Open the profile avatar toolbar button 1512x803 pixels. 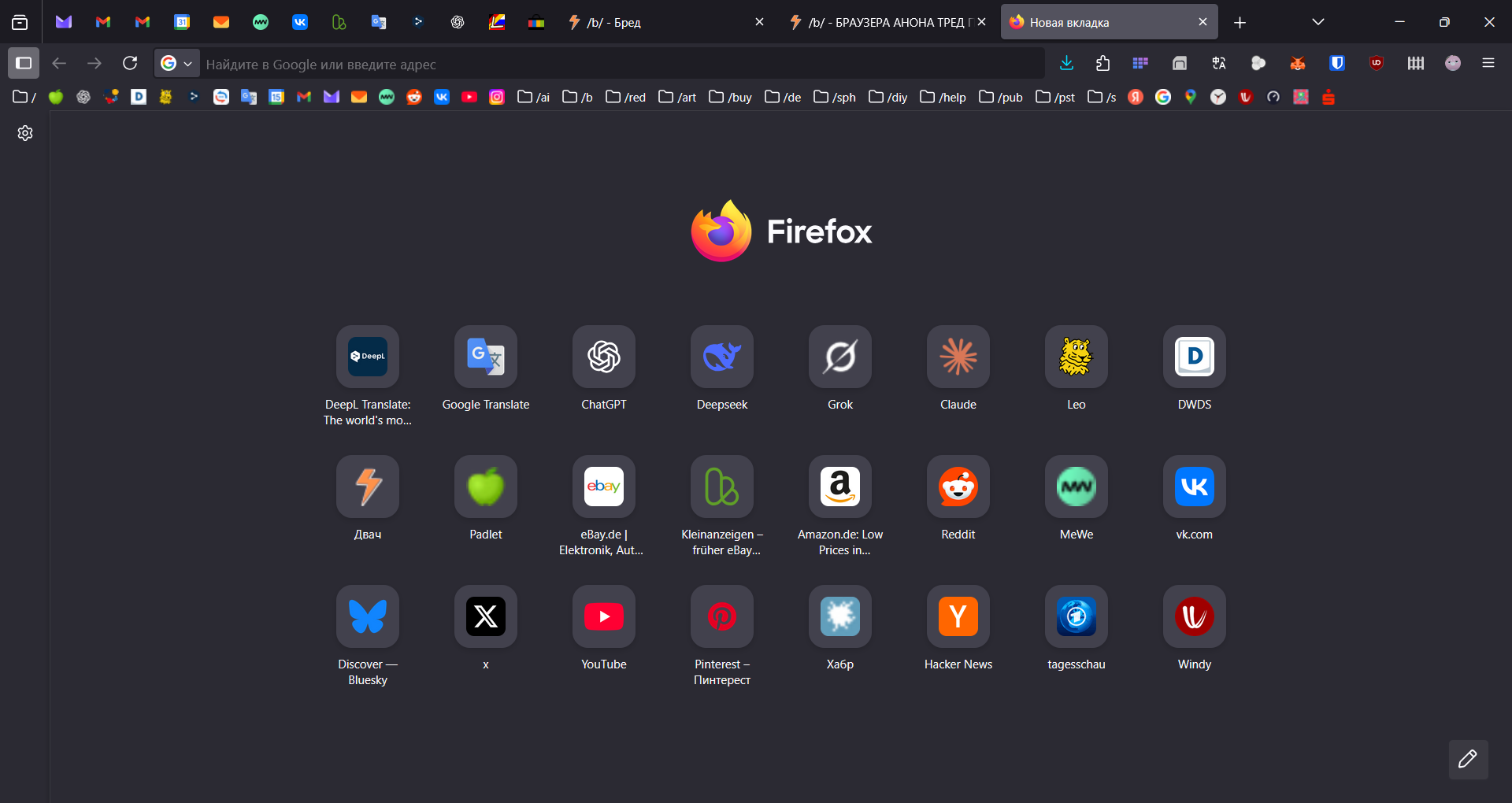point(1453,63)
